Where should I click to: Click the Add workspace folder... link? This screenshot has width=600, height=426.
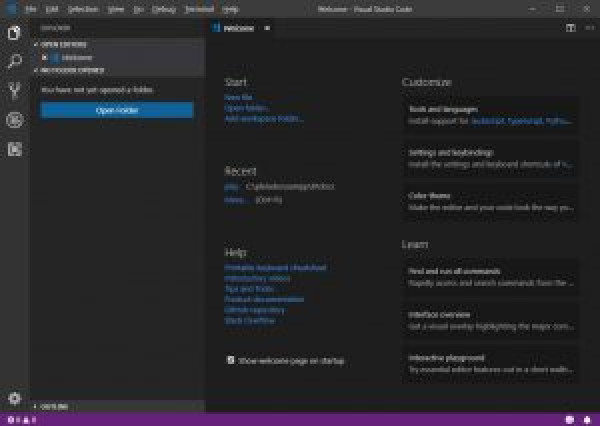tap(264, 119)
